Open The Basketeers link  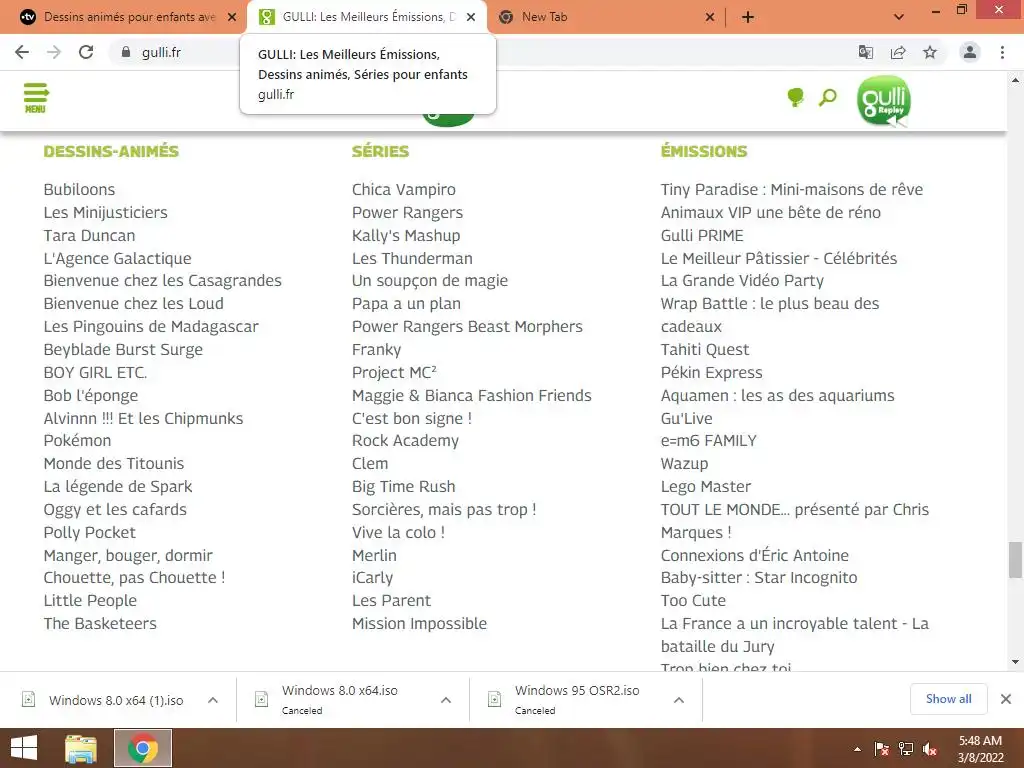[100, 623]
